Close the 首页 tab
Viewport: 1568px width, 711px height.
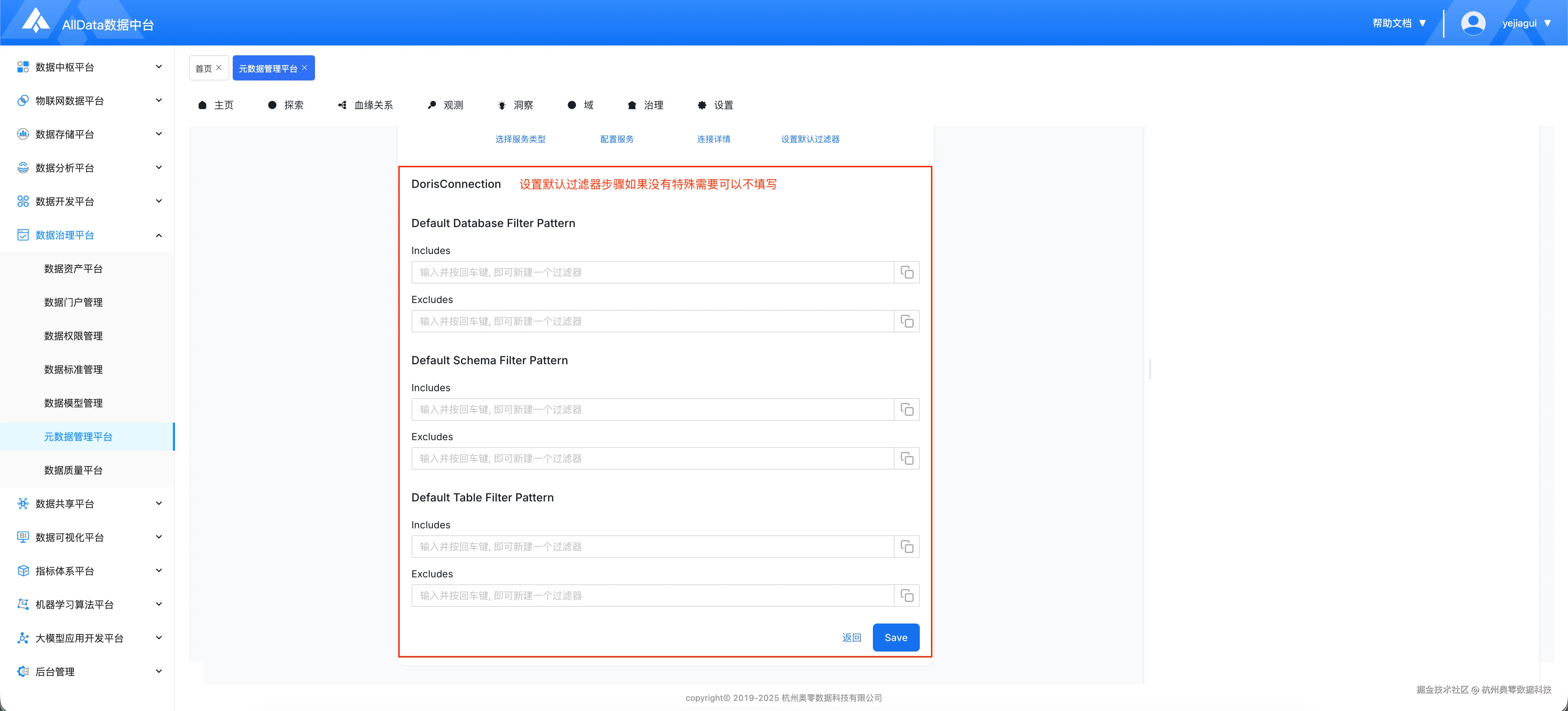click(219, 68)
